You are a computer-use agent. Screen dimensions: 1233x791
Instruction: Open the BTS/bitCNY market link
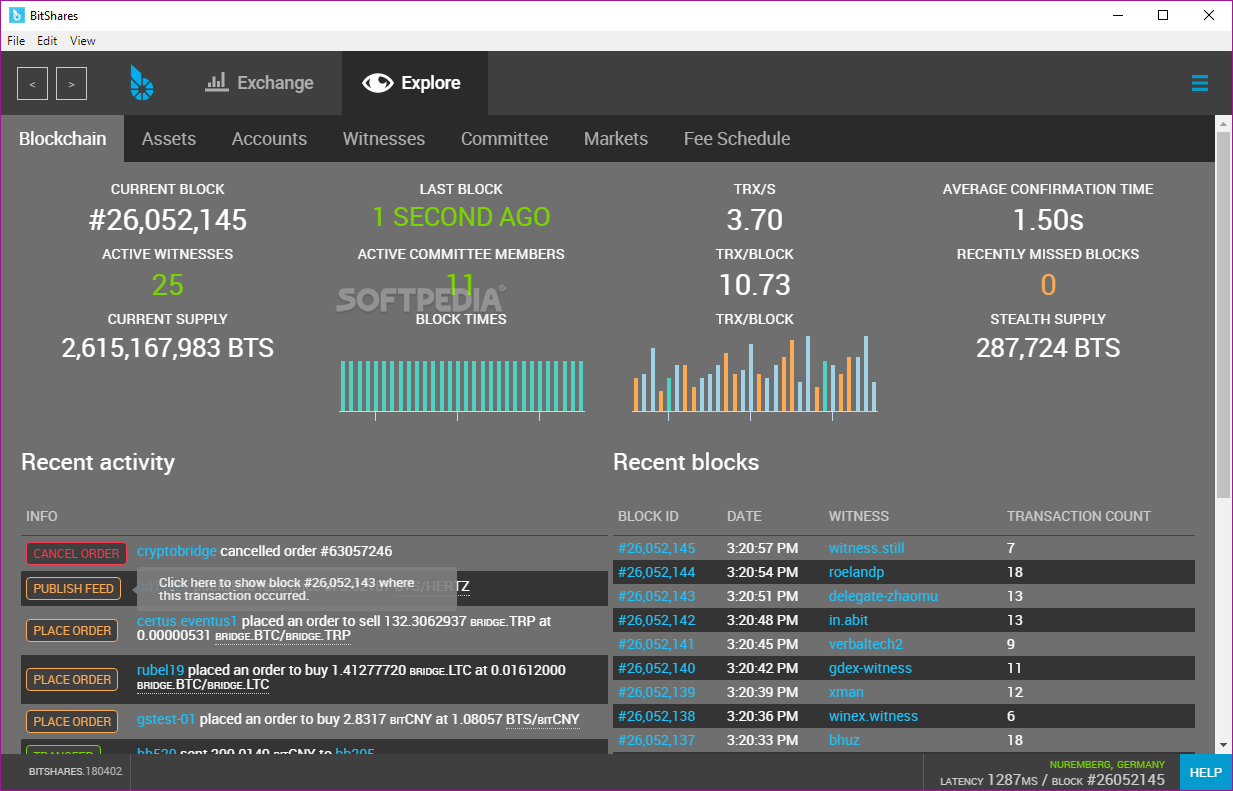[542, 719]
